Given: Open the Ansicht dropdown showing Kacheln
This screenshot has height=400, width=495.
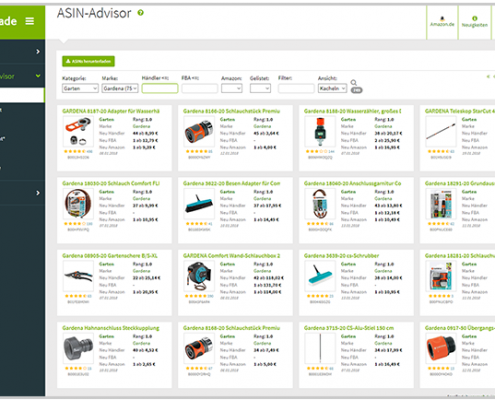Looking at the screenshot, I should pos(332,88).
